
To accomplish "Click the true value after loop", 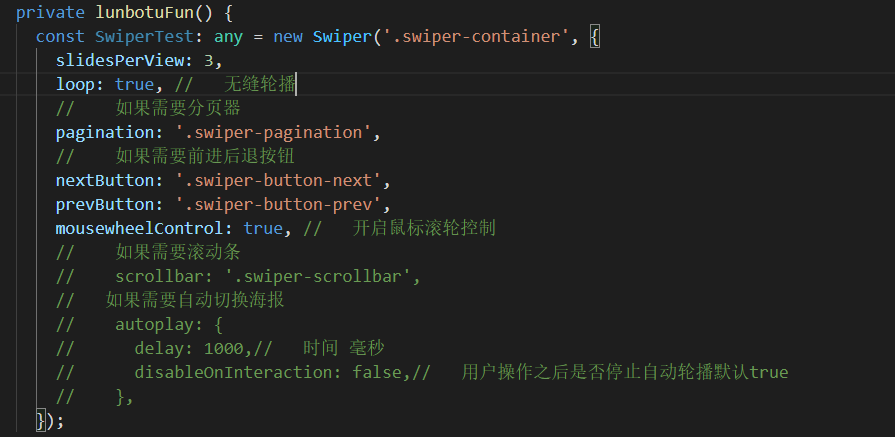I will (x=134, y=84).
